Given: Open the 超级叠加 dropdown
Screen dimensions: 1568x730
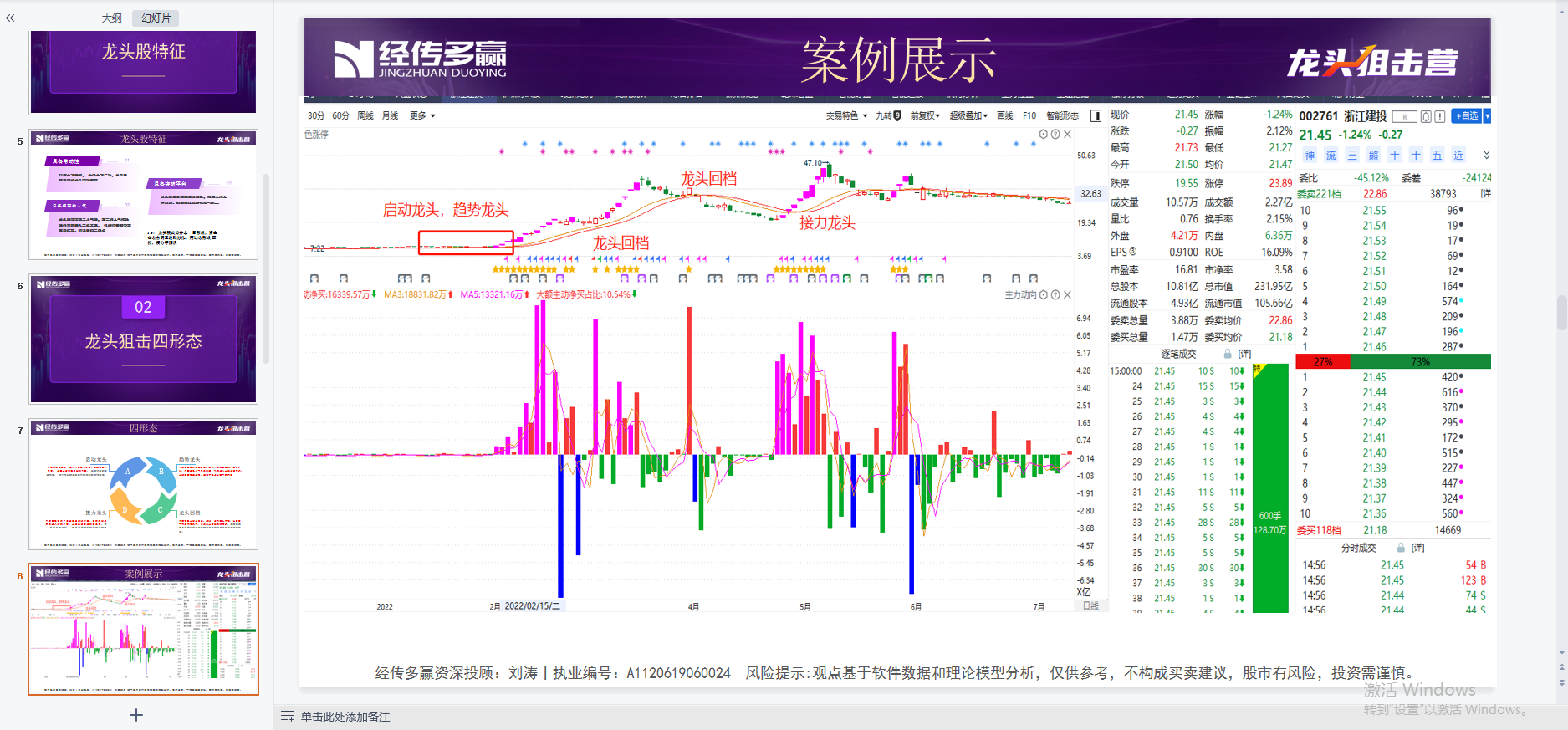Looking at the screenshot, I should pos(968,115).
